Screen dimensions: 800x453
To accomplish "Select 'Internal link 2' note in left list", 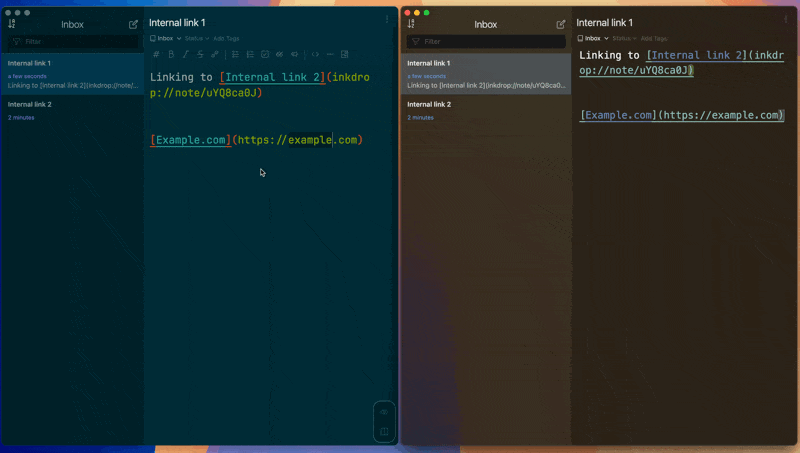I will point(30,104).
